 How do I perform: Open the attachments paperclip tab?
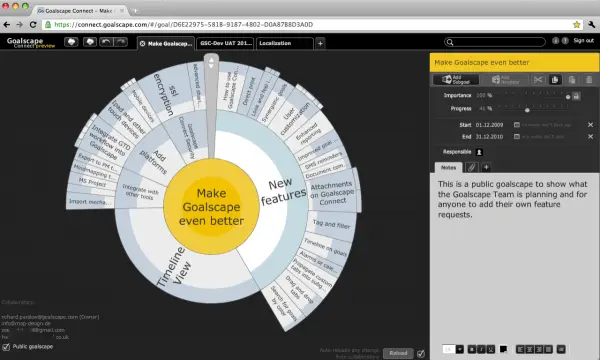click(x=472, y=167)
